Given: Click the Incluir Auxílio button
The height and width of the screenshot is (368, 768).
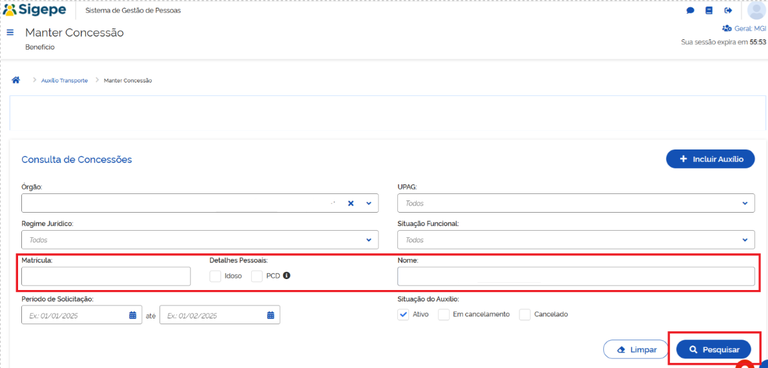Looking at the screenshot, I should tap(710, 159).
